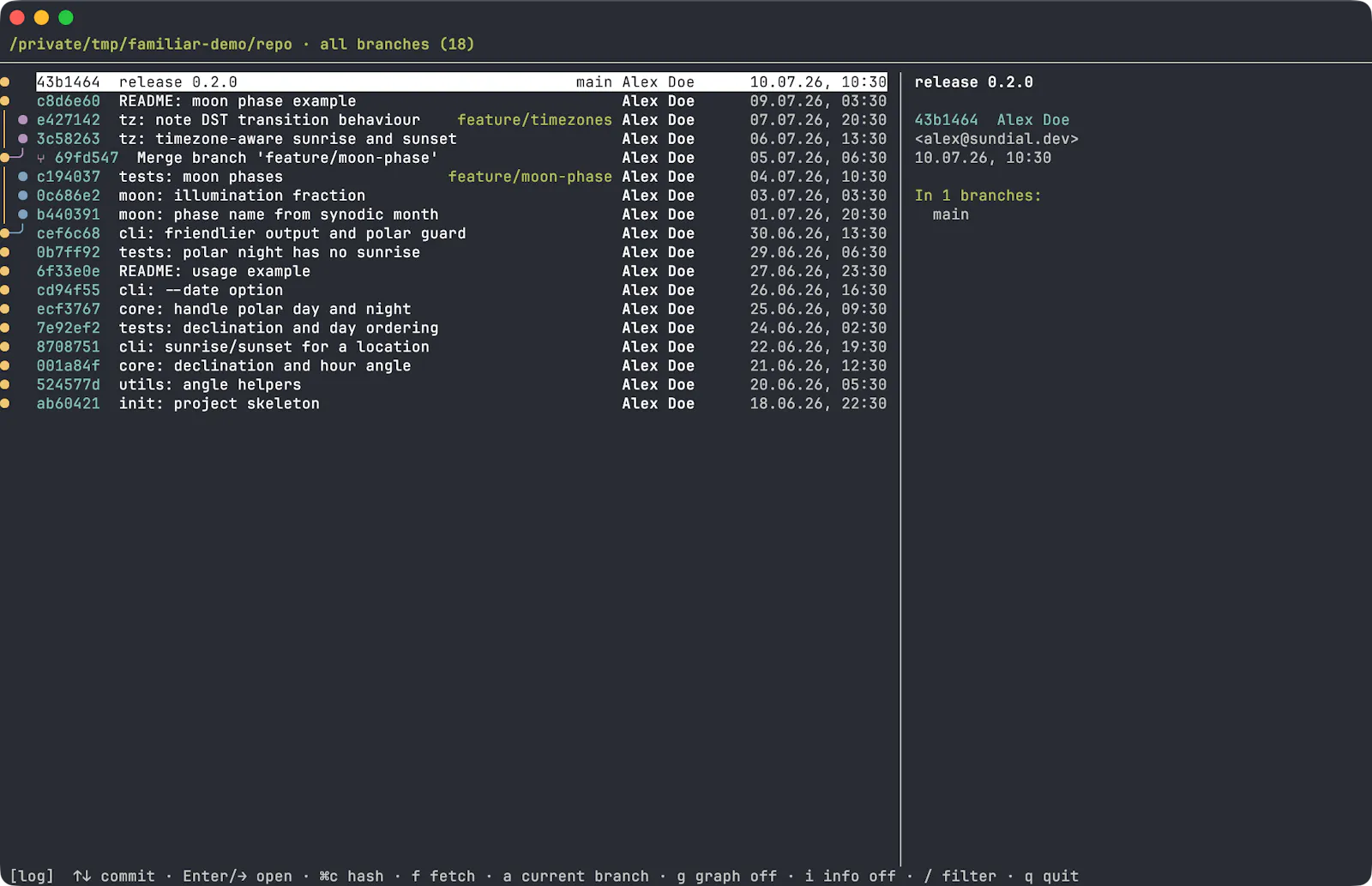This screenshot has width=1372, height=886.
Task: Toggle the 'a current branch' view option
Action: coord(576,876)
